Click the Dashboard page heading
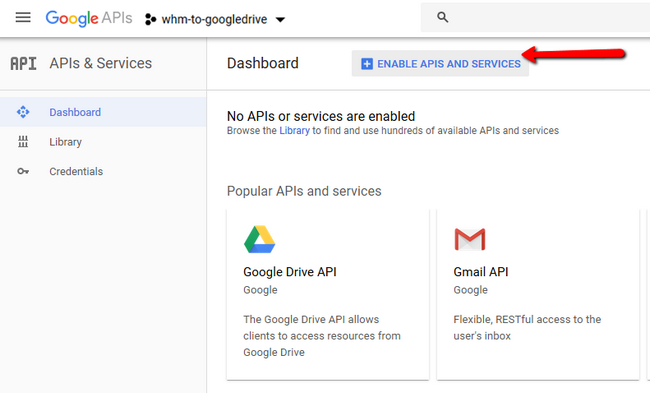Viewport: 650px width, 393px height. tap(263, 63)
